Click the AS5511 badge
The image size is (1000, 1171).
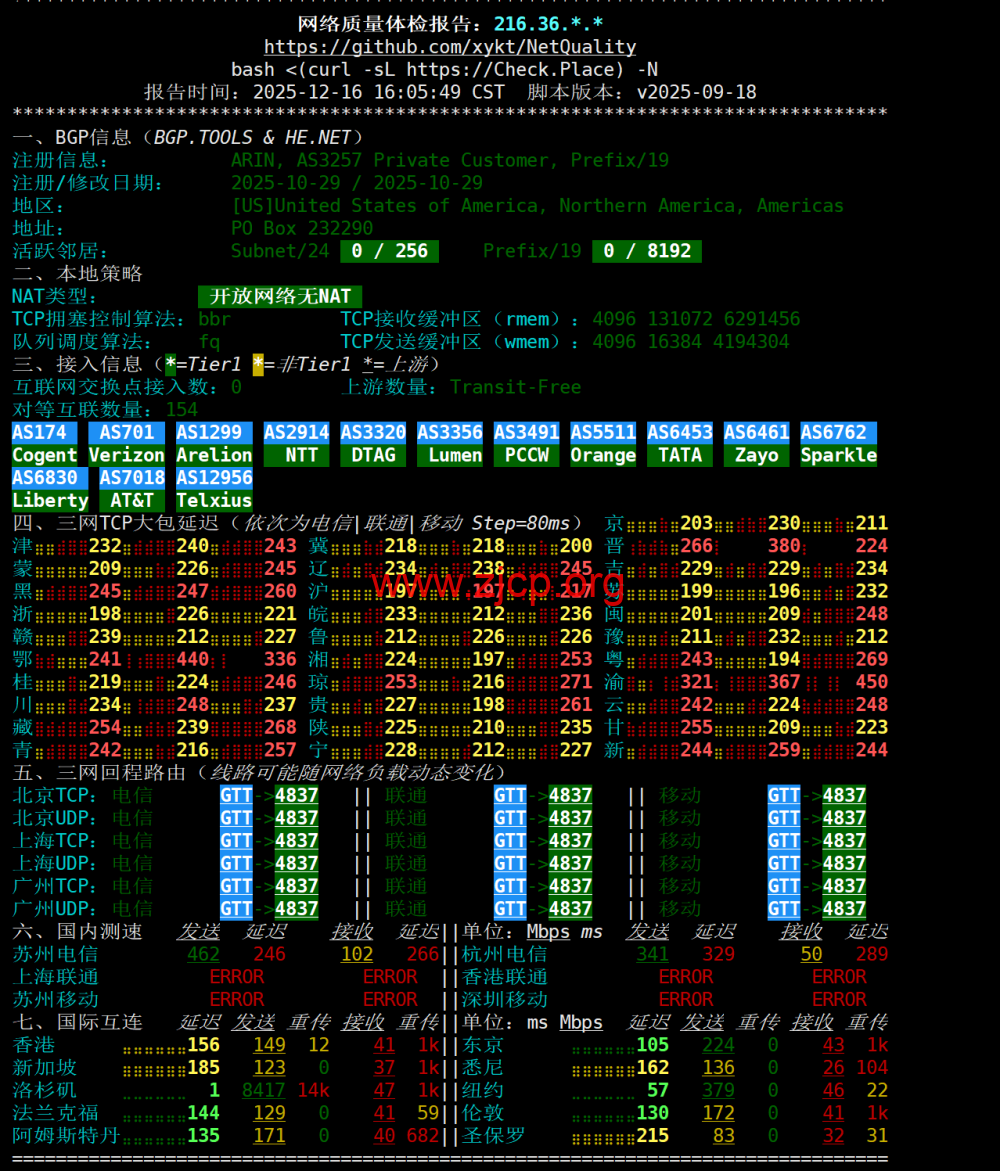click(603, 432)
